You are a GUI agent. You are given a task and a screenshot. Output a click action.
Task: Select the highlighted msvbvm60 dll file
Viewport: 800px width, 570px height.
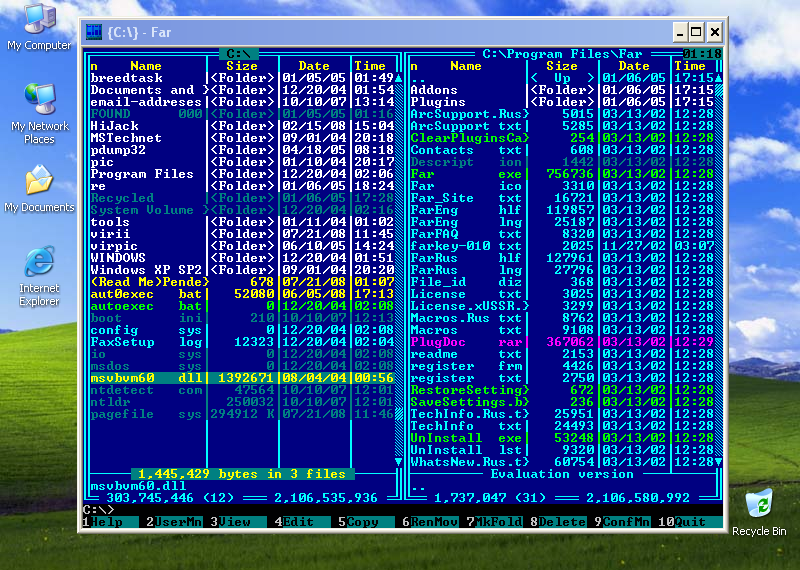tap(242, 378)
